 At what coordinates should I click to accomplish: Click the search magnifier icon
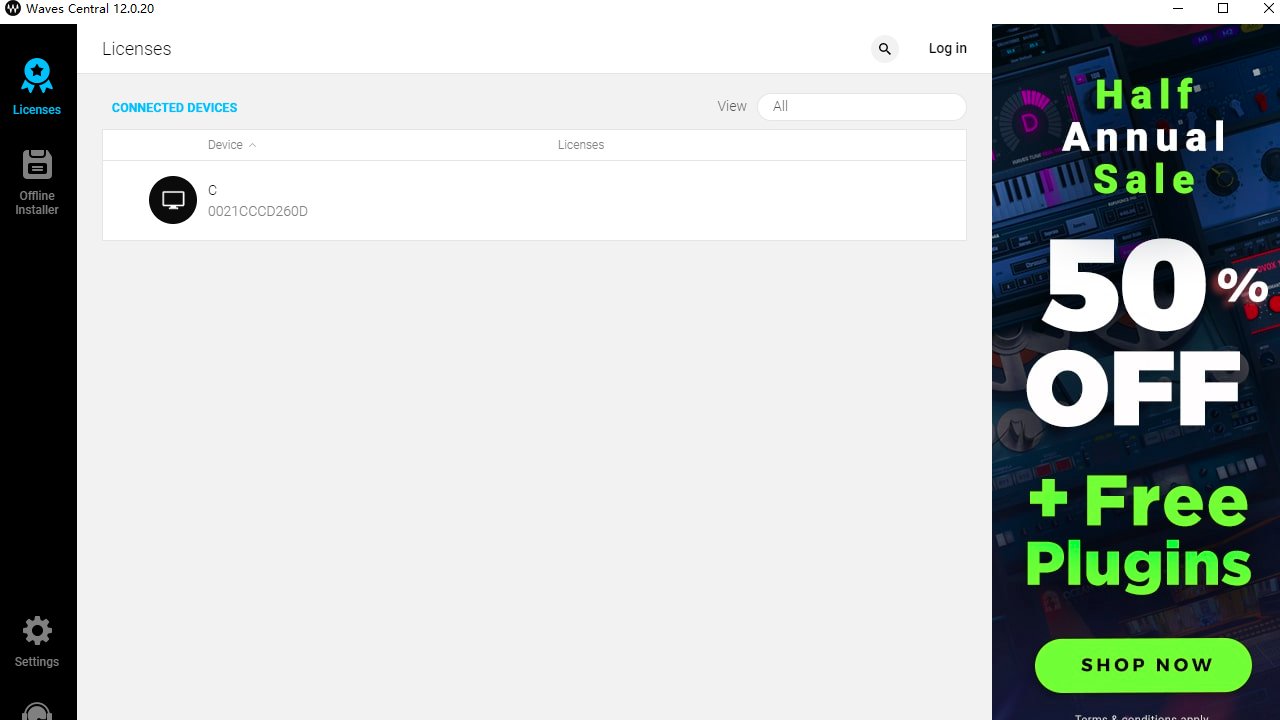click(884, 49)
